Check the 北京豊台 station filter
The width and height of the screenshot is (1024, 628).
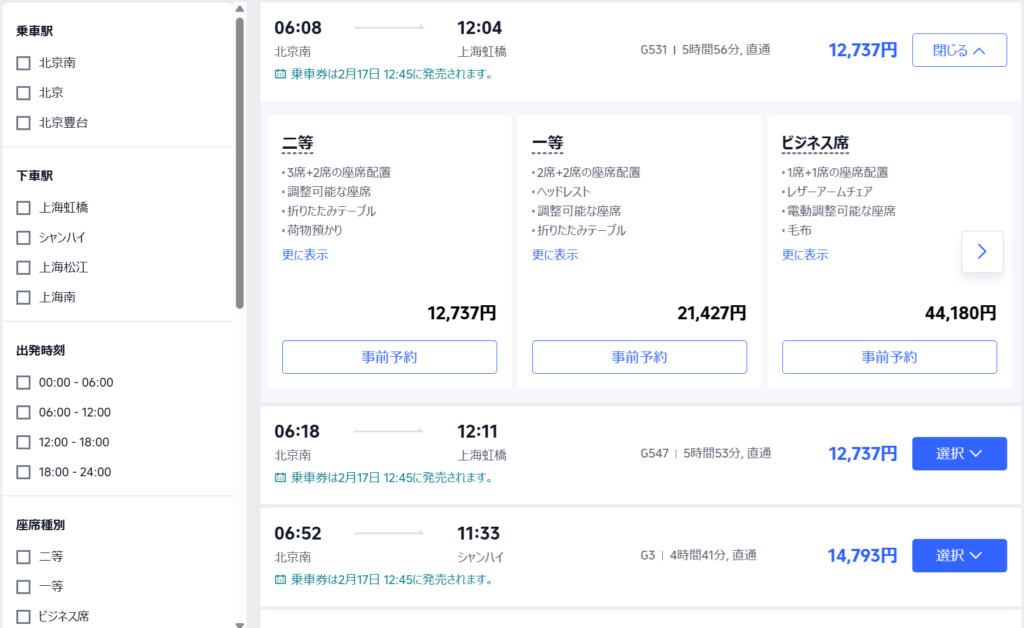pyautogui.click(x=23, y=123)
